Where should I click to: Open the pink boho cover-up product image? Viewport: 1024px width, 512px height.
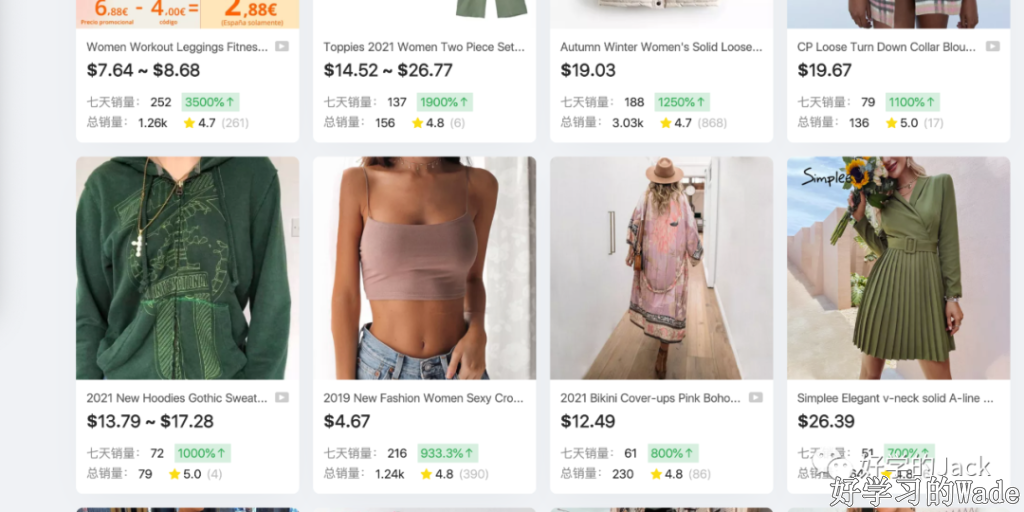[x=662, y=268]
